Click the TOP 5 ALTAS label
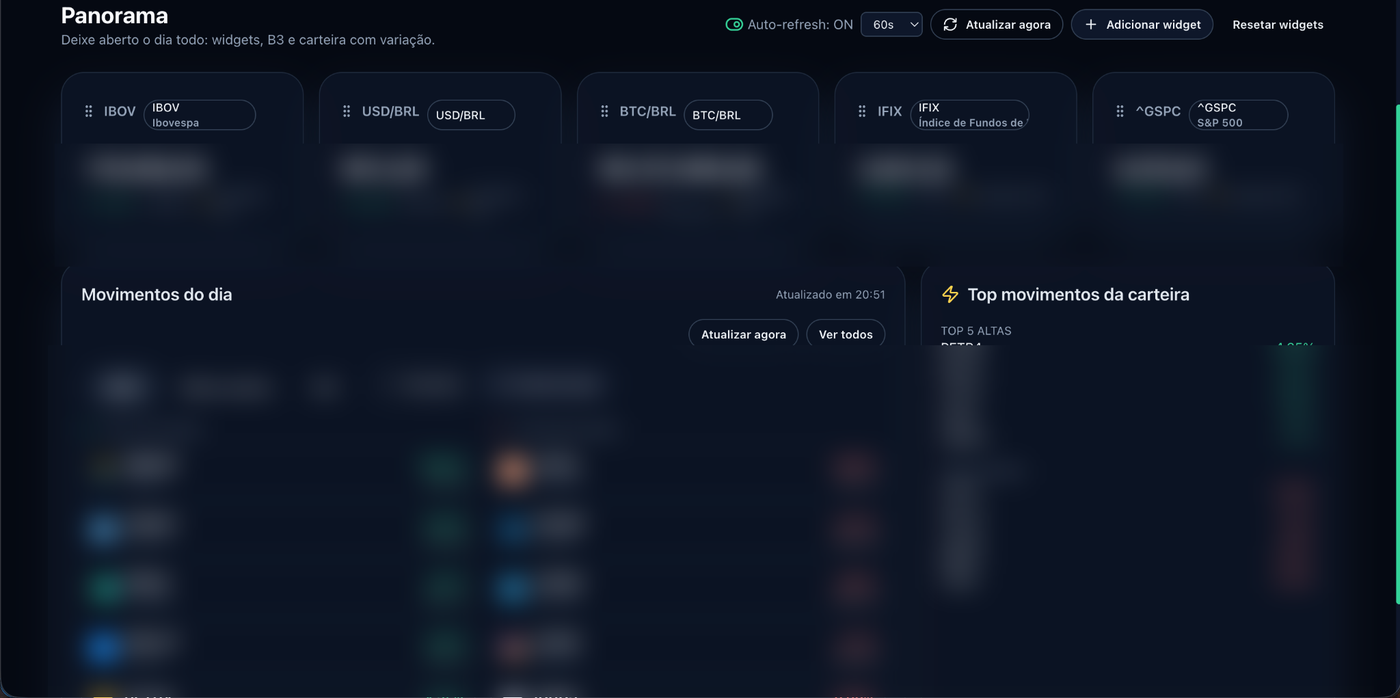The width and height of the screenshot is (1400, 698). (x=976, y=331)
